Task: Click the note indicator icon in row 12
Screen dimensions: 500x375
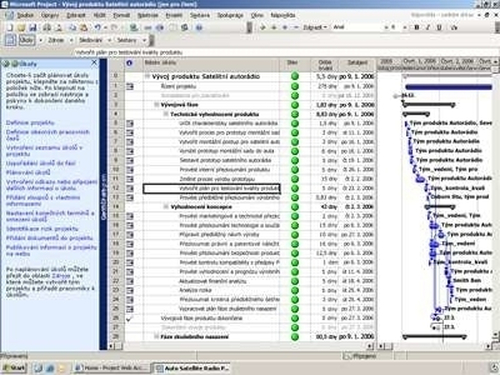Action: 130,188
